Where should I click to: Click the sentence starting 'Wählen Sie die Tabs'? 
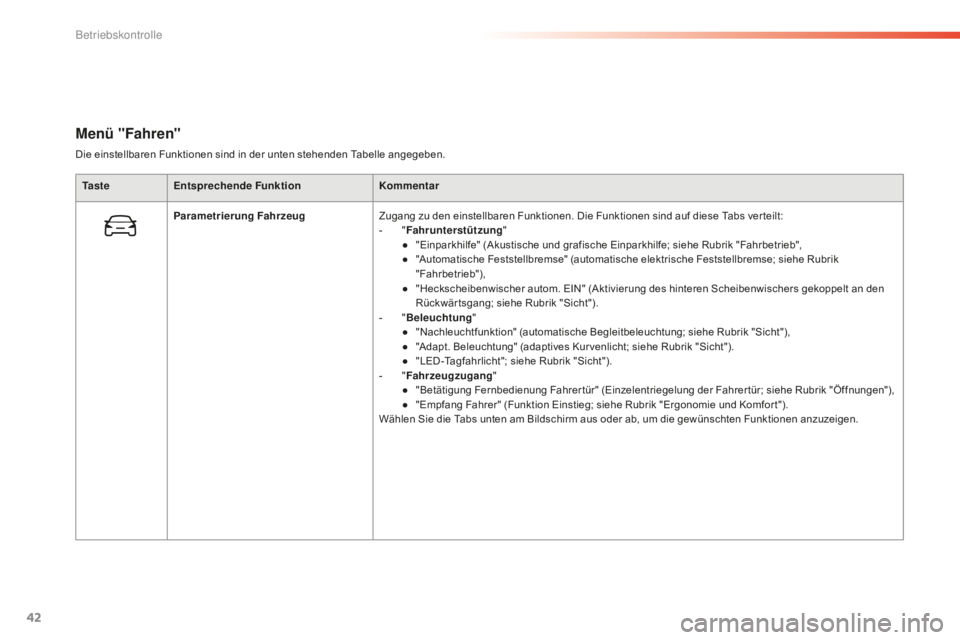[x=618, y=420]
